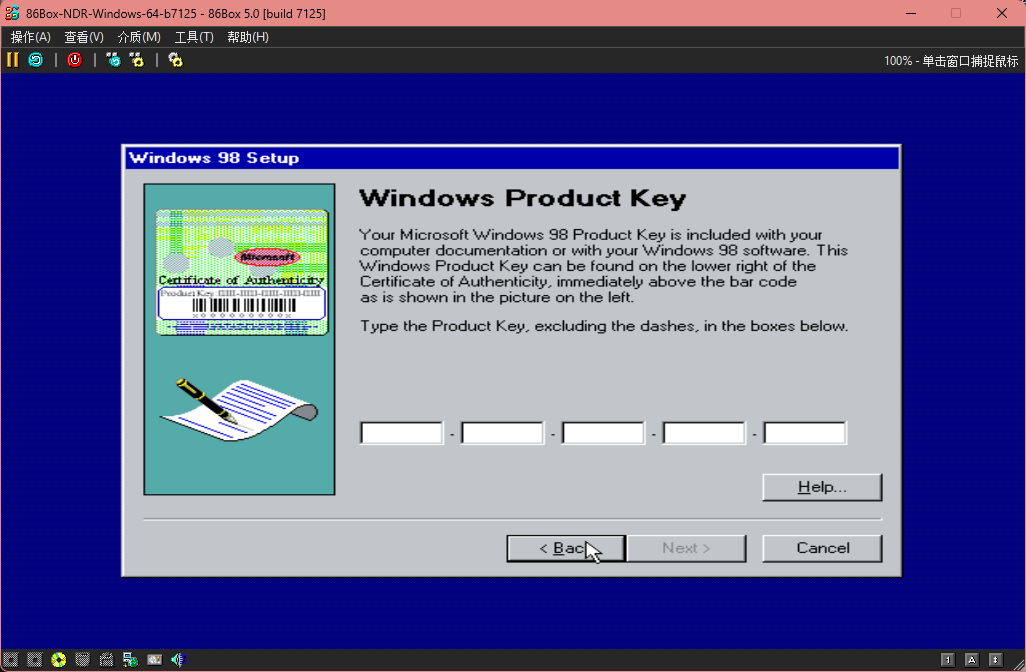Minimize the 86Box window
Screen dimensions: 1026x672
[911, 13]
